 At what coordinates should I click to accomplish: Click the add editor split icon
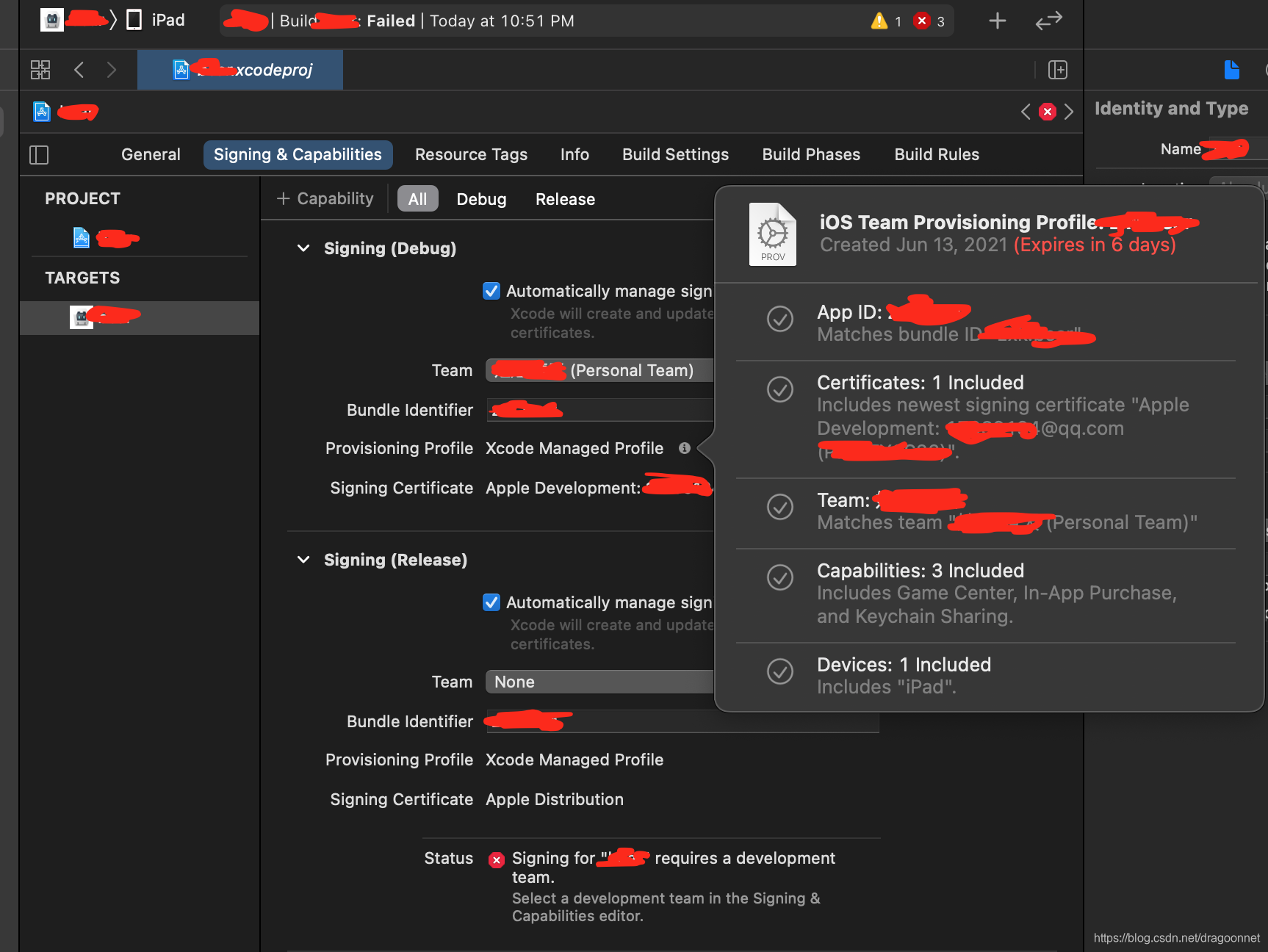(x=1058, y=70)
